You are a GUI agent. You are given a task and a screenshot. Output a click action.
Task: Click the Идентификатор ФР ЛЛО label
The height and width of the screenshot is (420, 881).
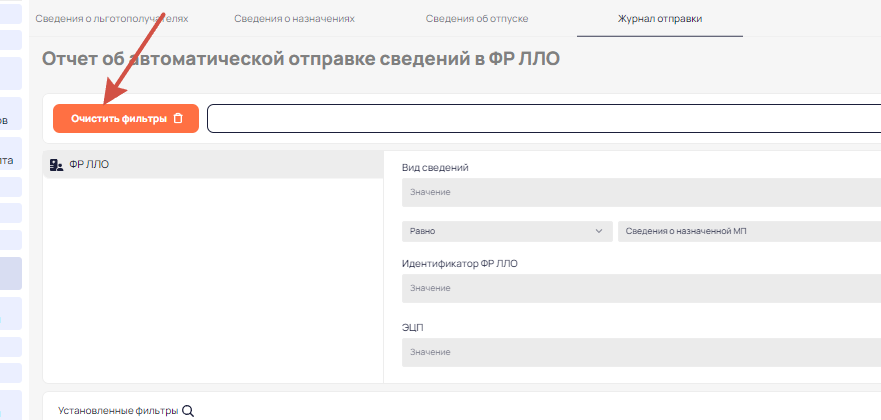(x=460, y=263)
